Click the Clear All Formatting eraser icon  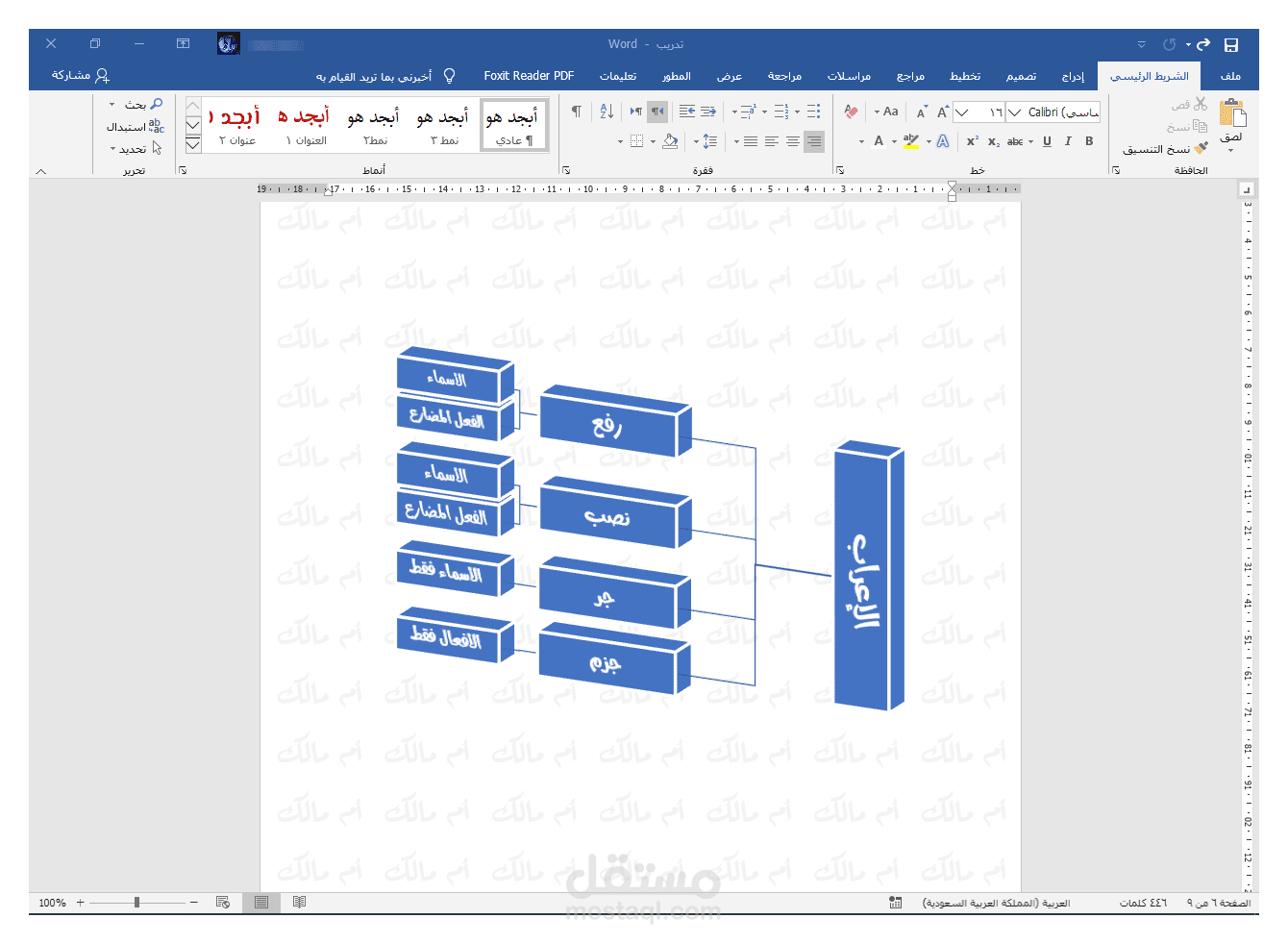tap(851, 112)
